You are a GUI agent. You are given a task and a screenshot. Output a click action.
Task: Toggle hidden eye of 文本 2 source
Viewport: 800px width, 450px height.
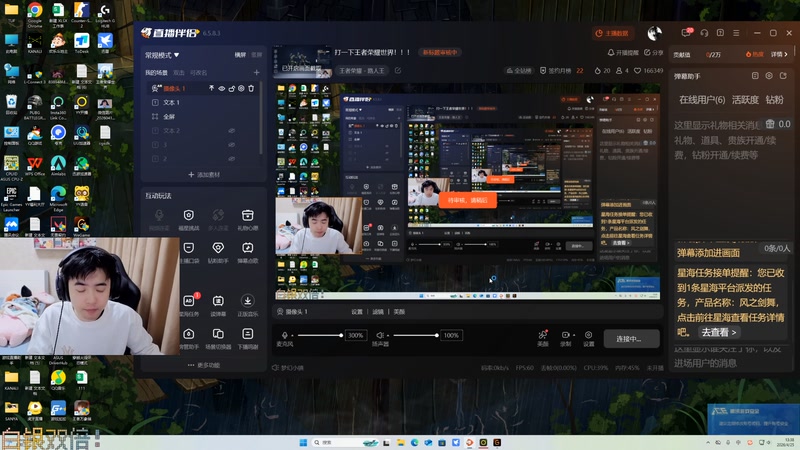pyautogui.click(x=232, y=131)
